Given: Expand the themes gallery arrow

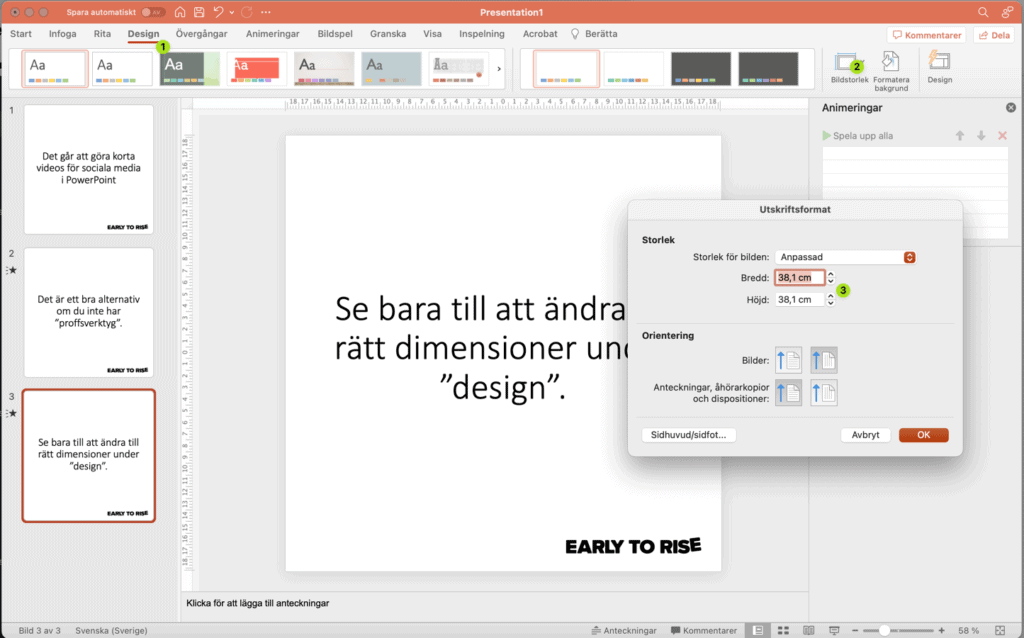Looking at the screenshot, I should 499,69.
